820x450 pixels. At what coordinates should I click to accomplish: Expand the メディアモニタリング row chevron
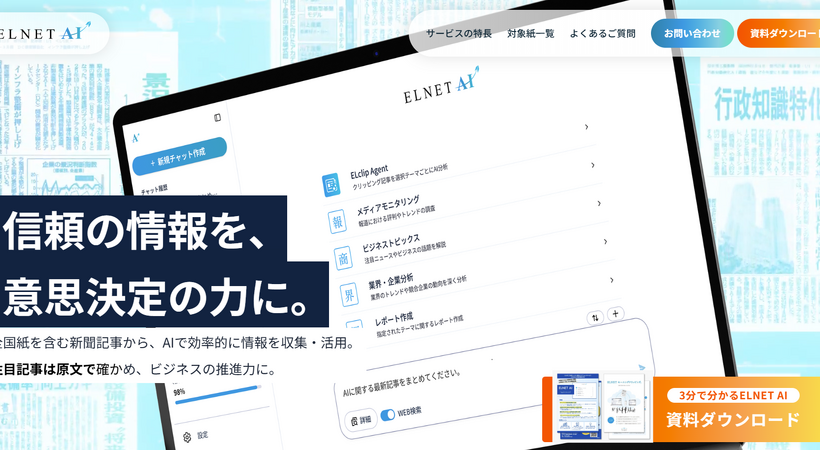[x=593, y=165]
